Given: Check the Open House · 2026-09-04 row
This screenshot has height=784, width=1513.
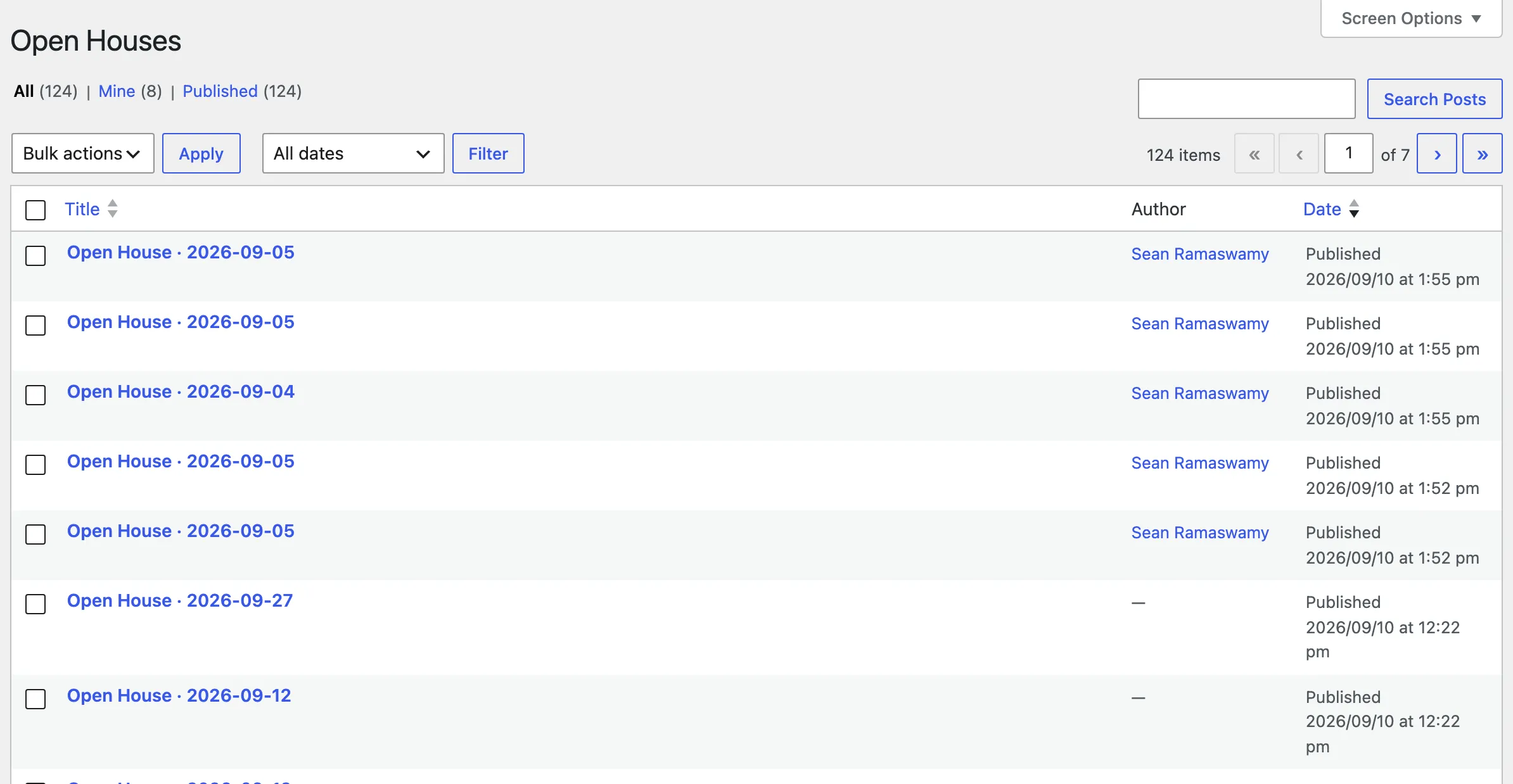Looking at the screenshot, I should [35, 395].
